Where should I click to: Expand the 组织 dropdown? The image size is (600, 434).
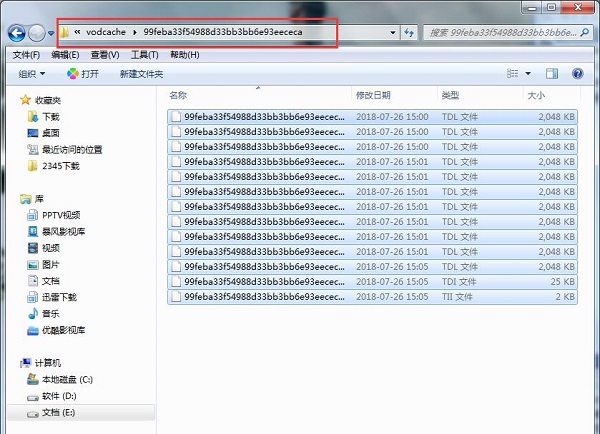click(31, 73)
